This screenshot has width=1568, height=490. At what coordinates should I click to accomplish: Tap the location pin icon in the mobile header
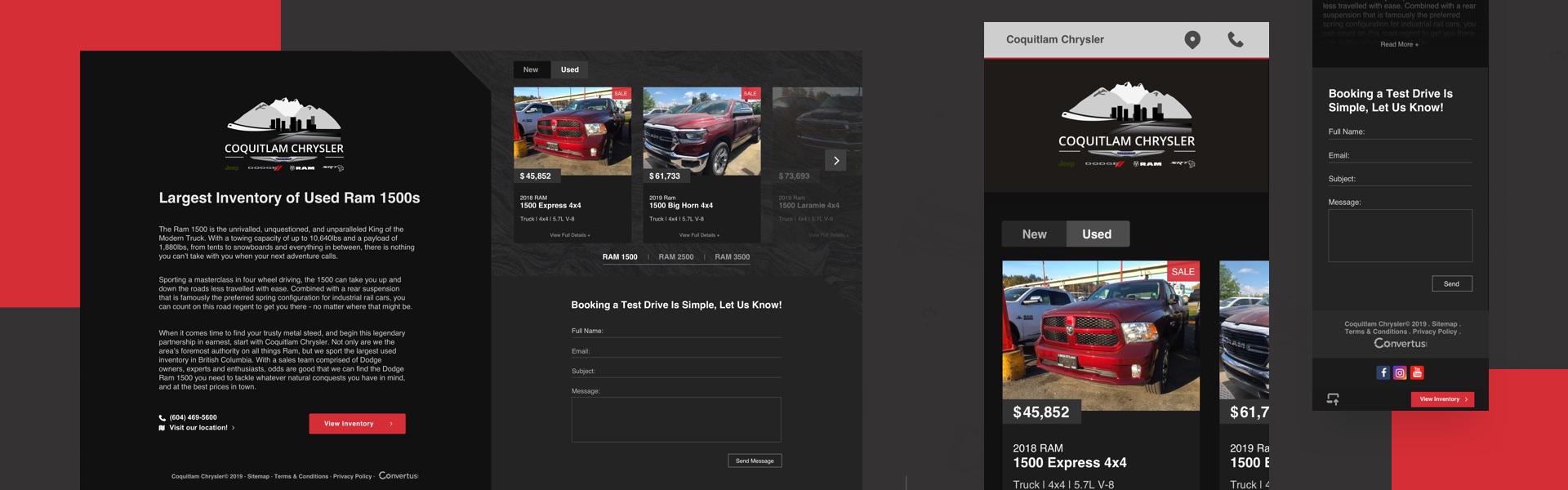tap(1192, 40)
